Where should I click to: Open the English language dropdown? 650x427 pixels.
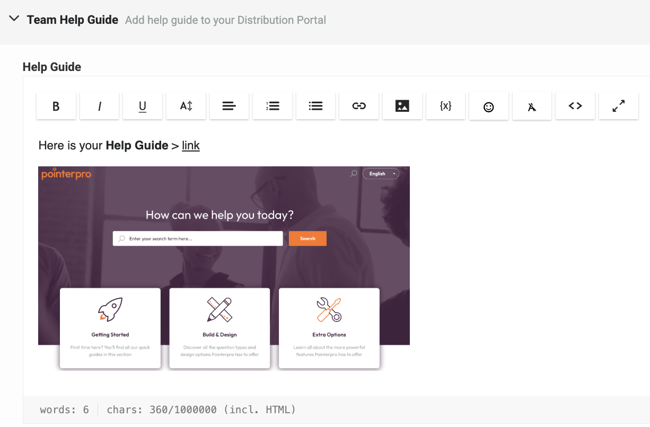(380, 174)
